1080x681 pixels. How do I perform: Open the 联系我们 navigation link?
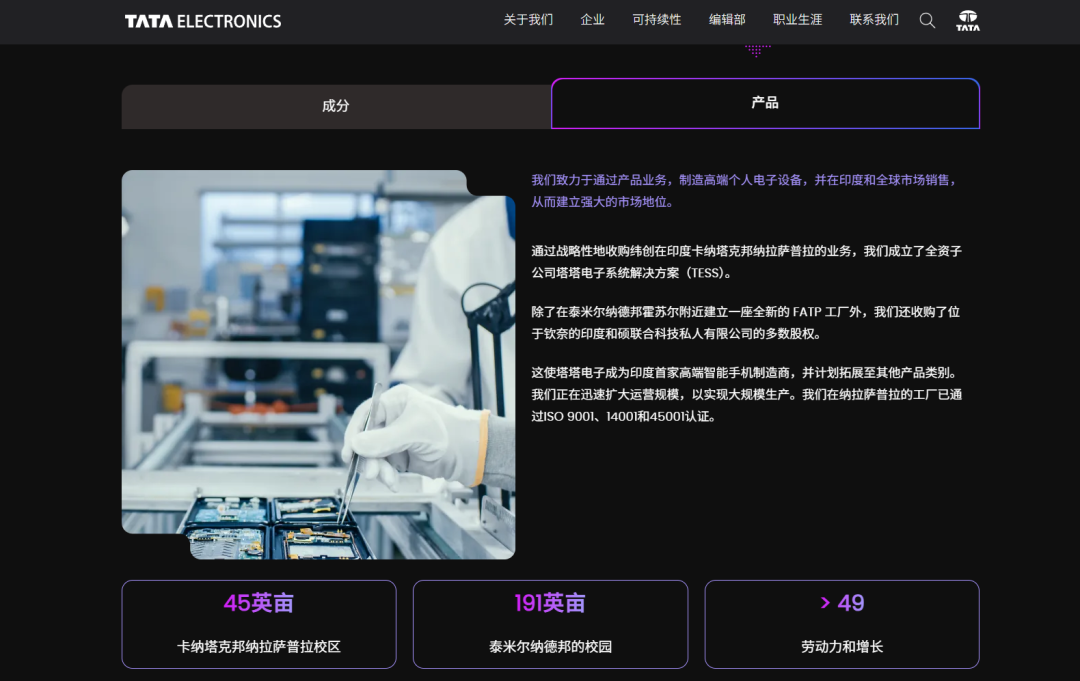coord(874,20)
